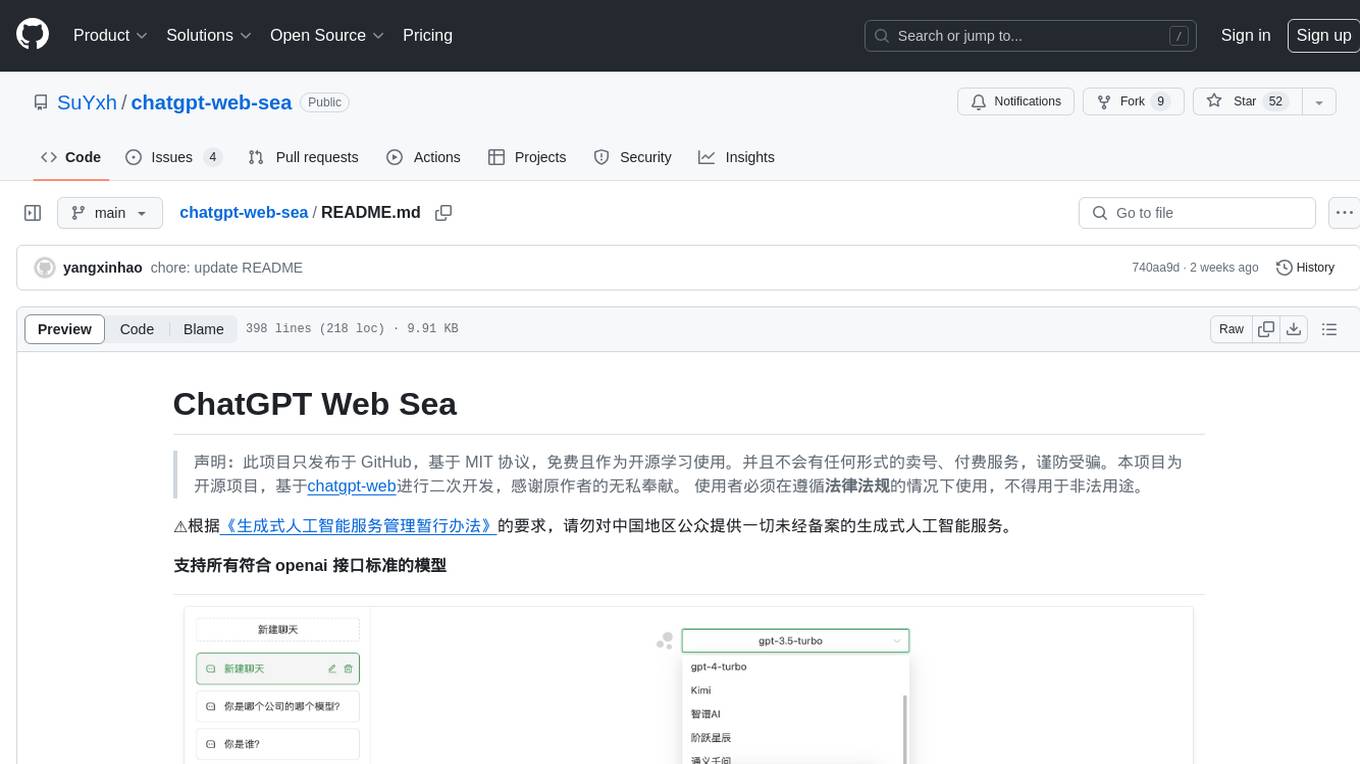Focus the Search or jump to field
Screen dimensions: 1360x764
tap(1031, 35)
